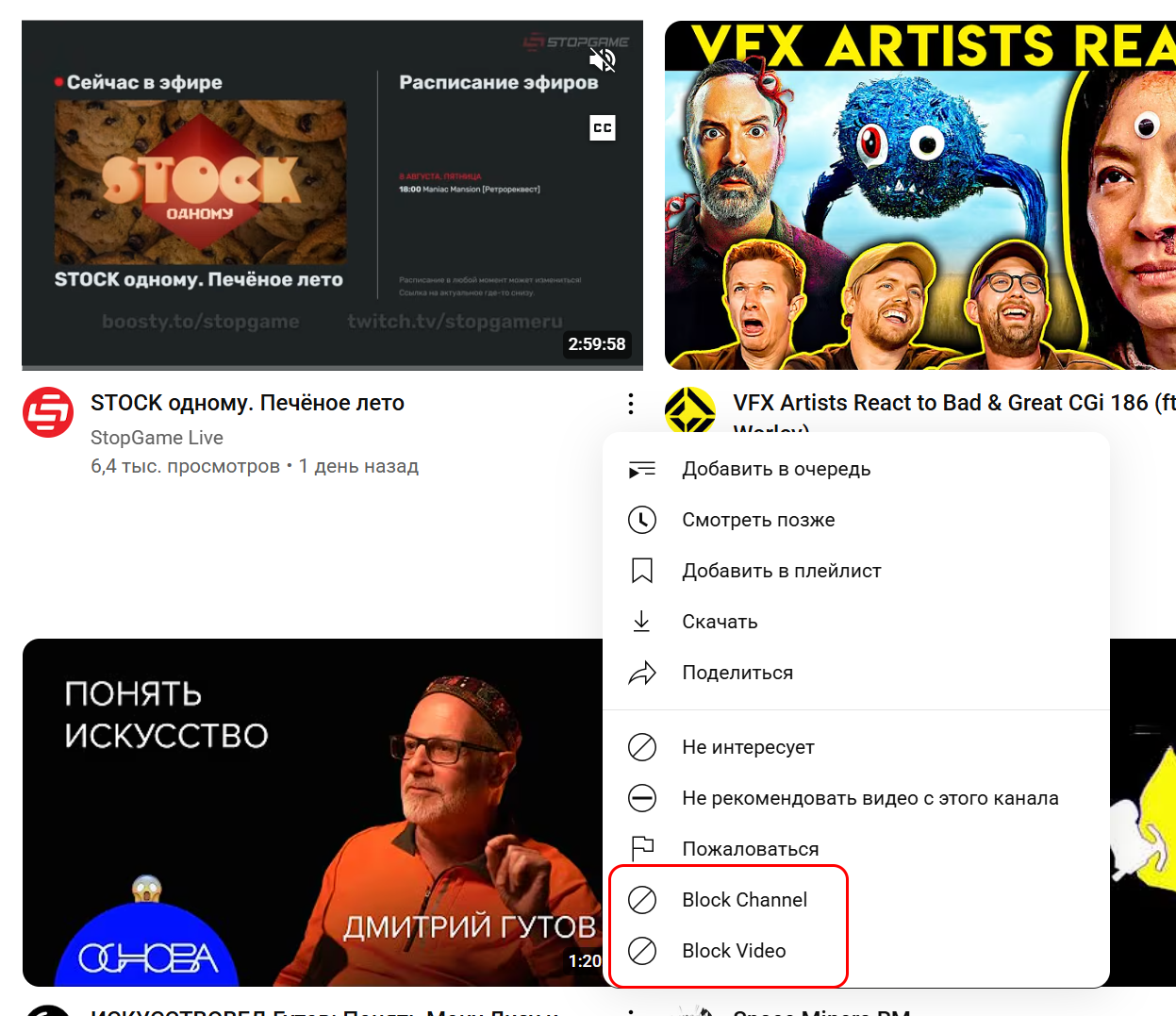Unmute the STOCK video preview speaker icon

point(603,60)
